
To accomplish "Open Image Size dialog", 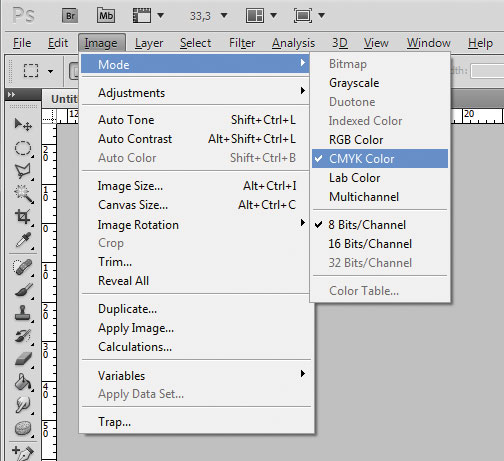I will 195,186.
